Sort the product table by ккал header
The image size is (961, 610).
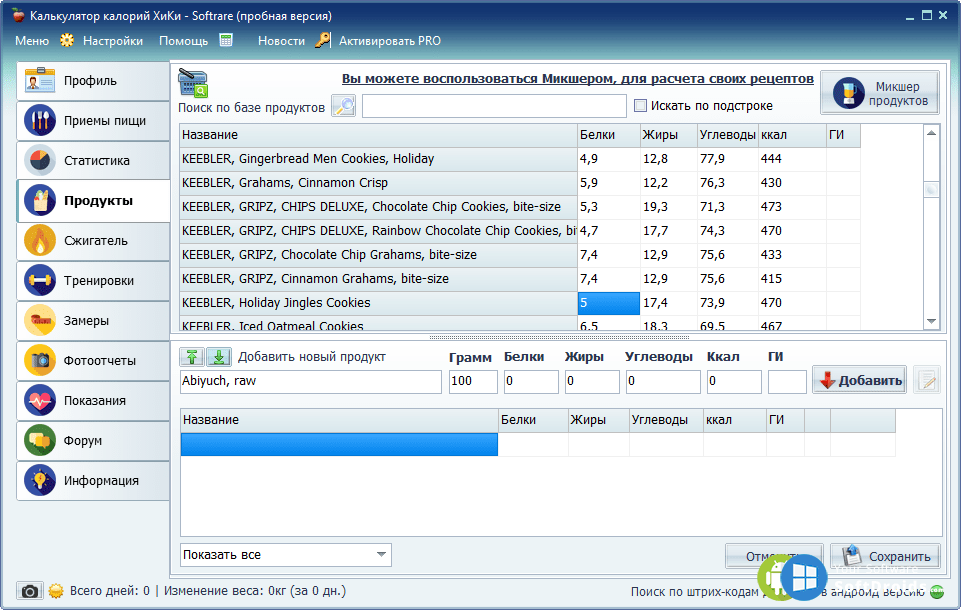tap(792, 135)
